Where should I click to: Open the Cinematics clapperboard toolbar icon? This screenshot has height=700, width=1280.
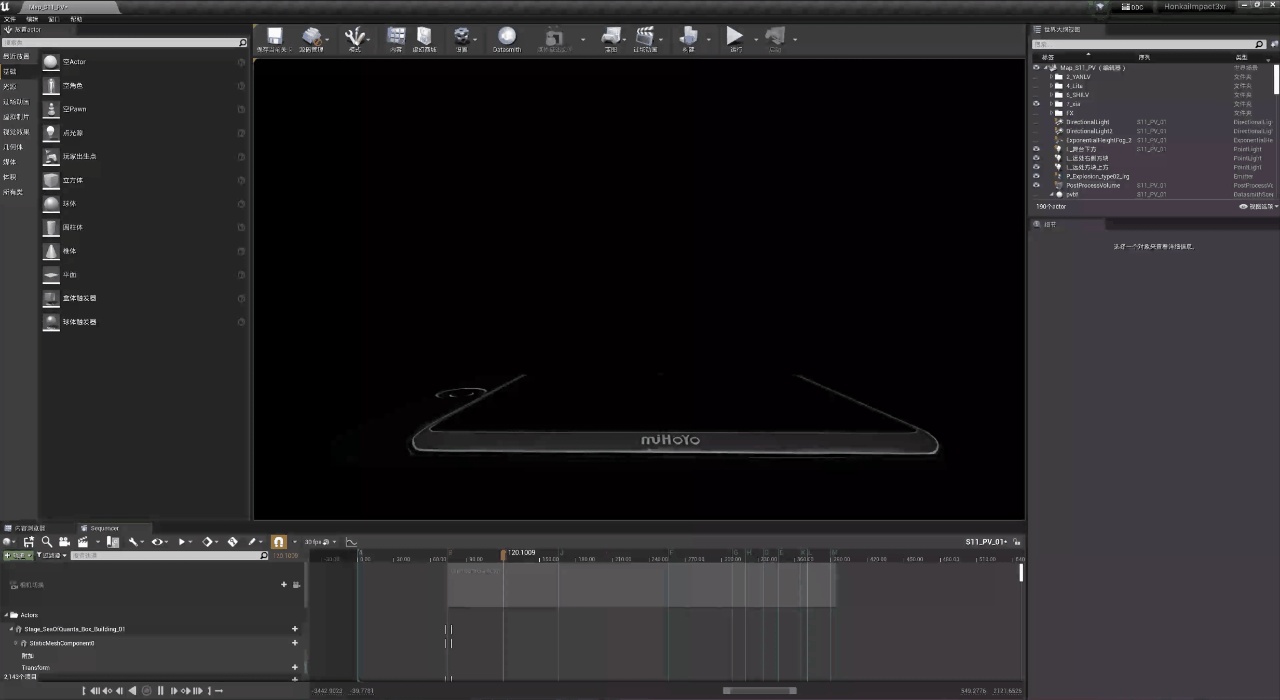coord(644,36)
